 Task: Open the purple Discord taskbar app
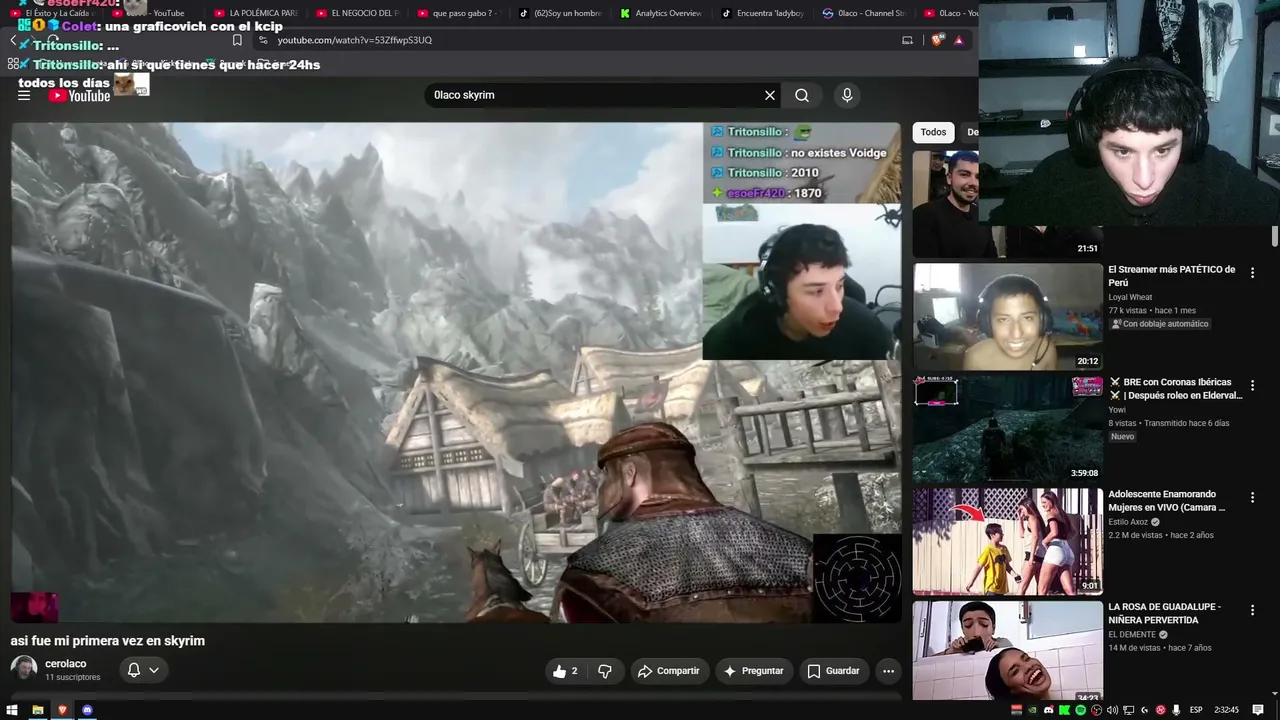pyautogui.click(x=87, y=710)
